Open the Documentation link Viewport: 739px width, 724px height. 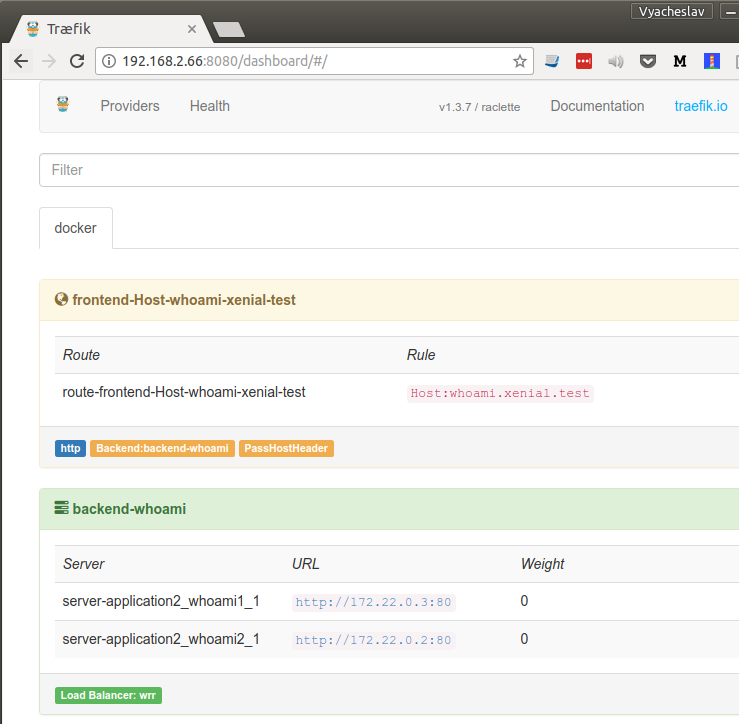pos(597,106)
